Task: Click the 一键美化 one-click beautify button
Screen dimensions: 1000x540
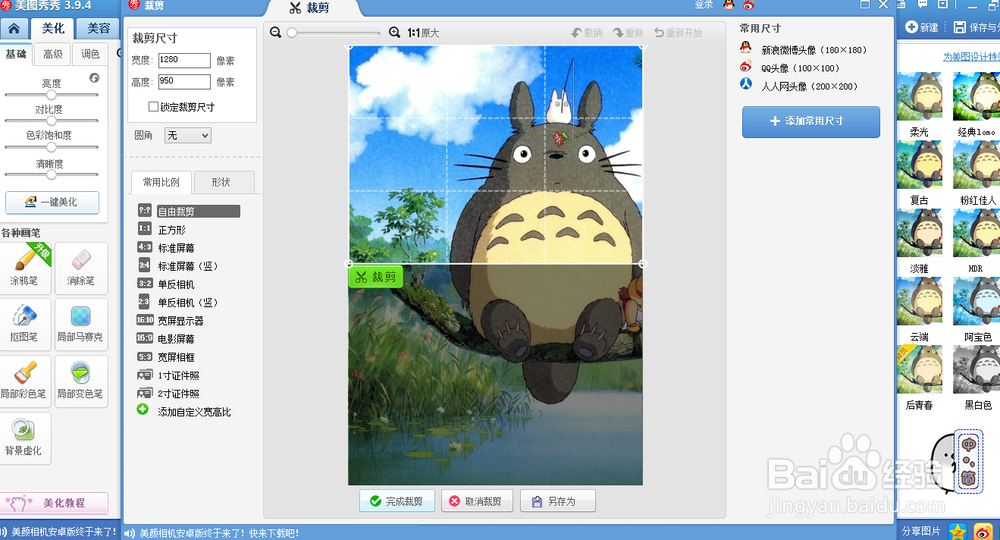Action: 52,202
